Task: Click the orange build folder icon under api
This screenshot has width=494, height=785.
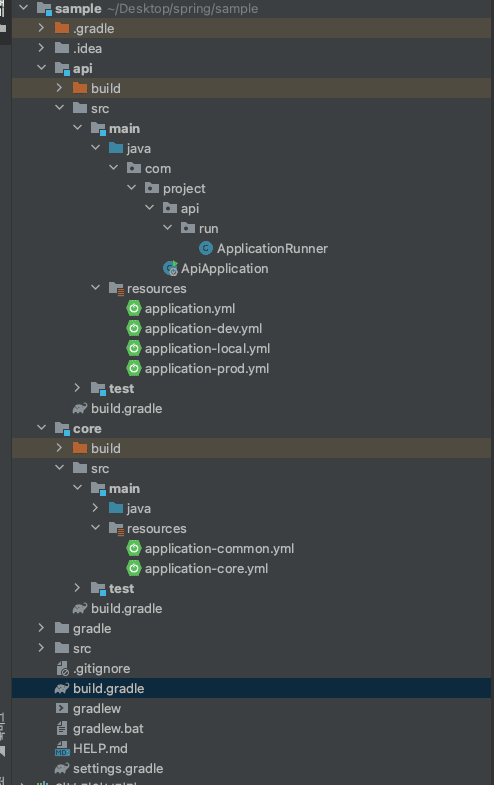Action: pyautogui.click(x=80, y=88)
